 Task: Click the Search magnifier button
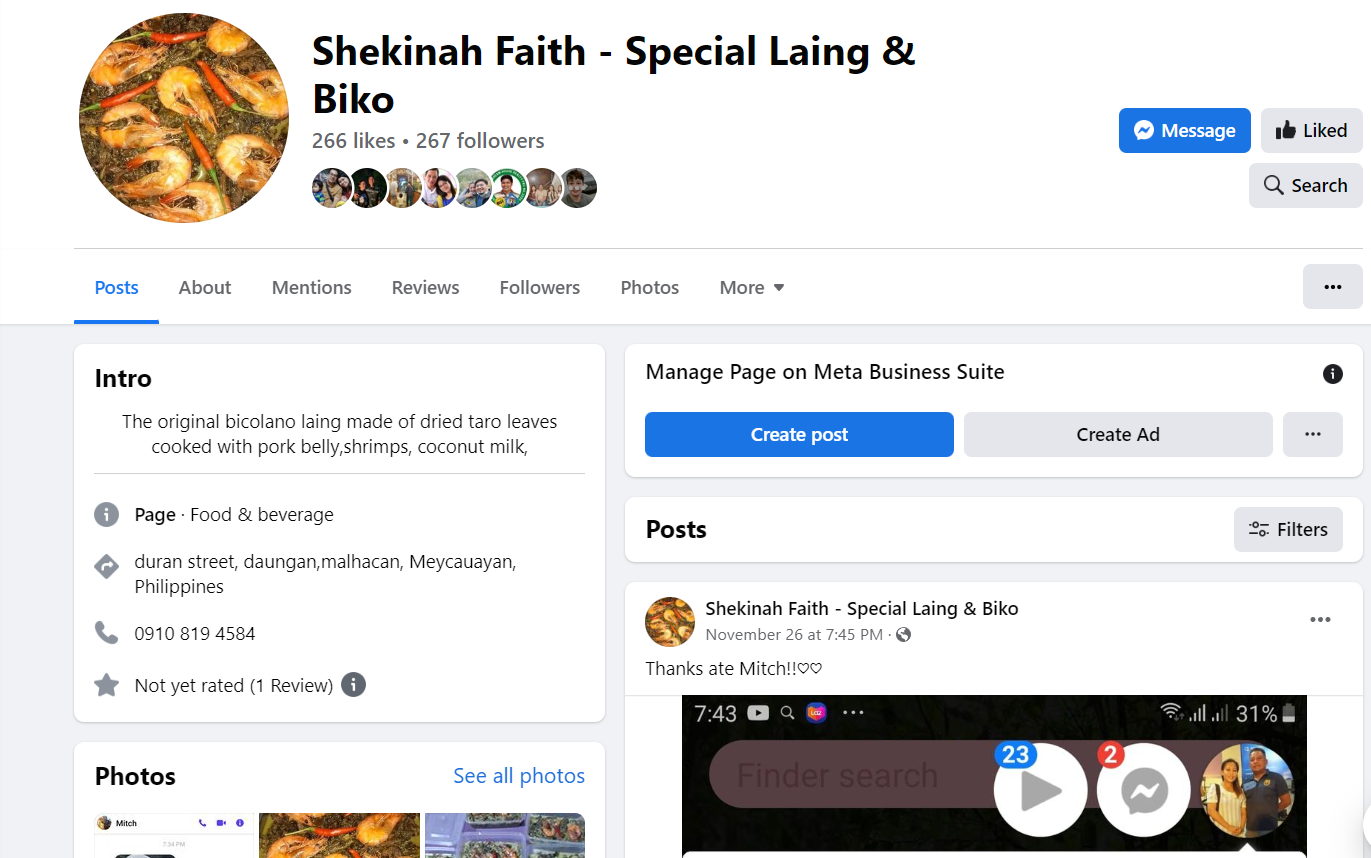[1305, 185]
